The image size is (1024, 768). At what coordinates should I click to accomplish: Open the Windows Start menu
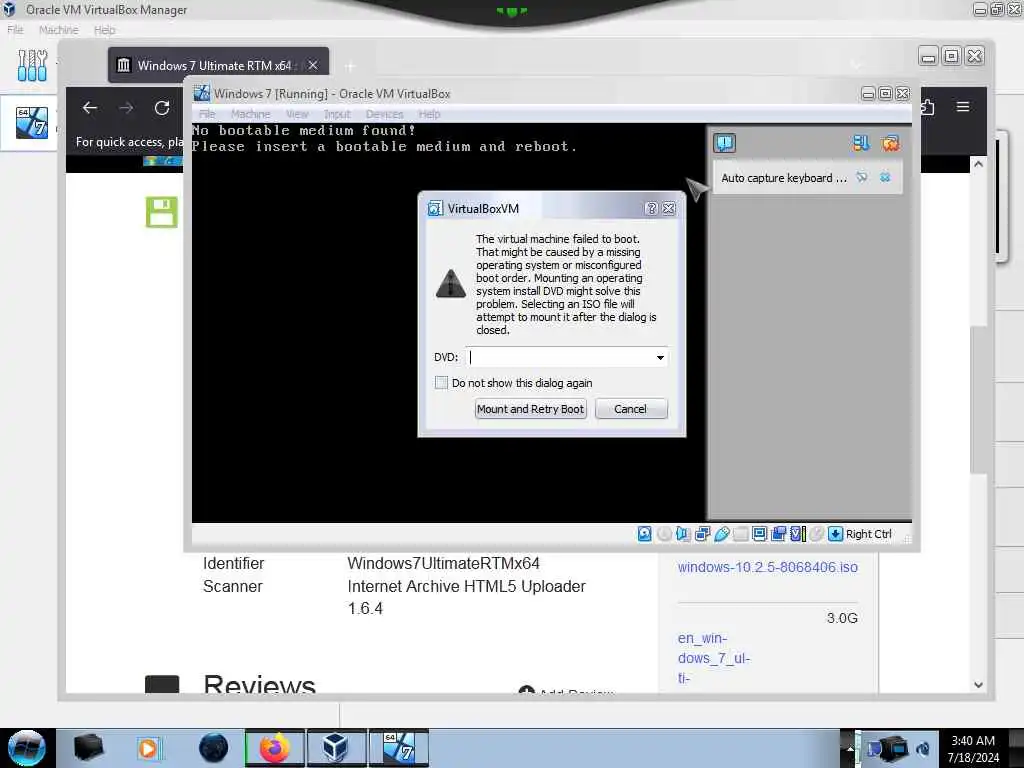tap(27, 748)
